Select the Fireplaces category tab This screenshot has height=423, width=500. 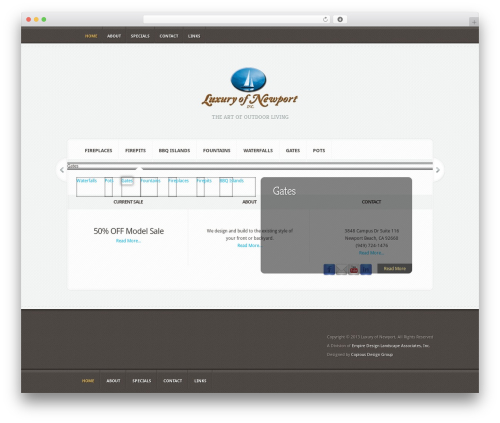tap(98, 150)
